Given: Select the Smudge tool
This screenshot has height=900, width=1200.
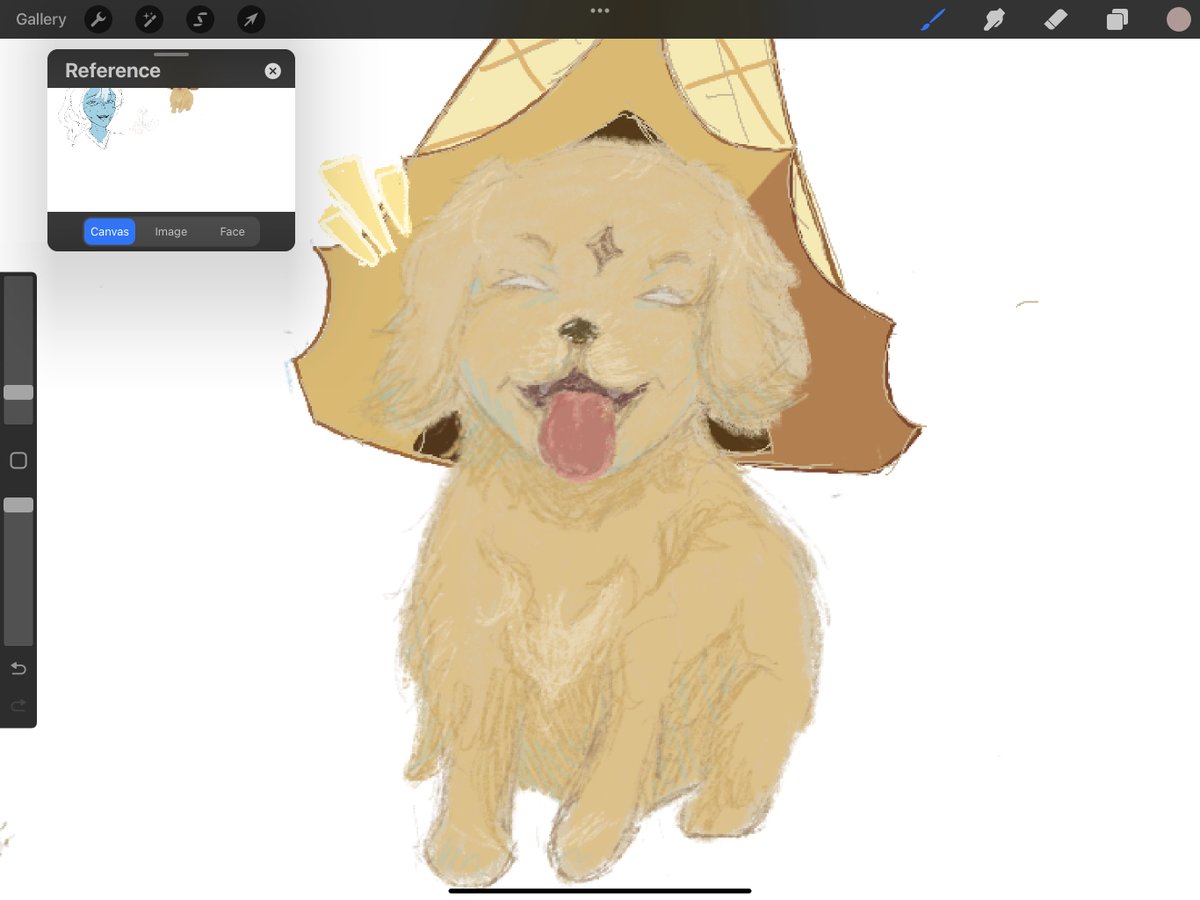Looking at the screenshot, I should (994, 19).
